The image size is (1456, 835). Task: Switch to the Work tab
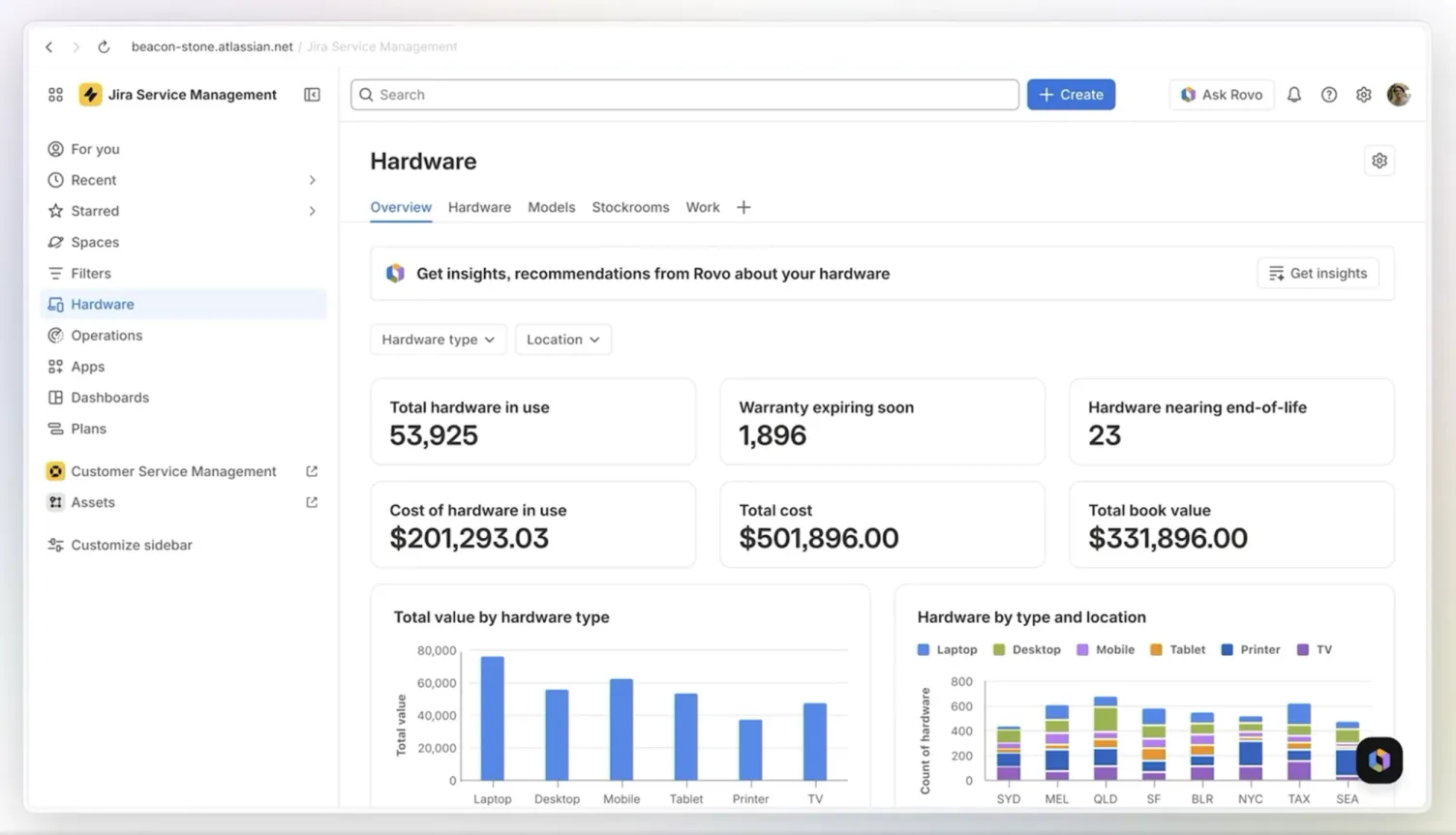[703, 207]
